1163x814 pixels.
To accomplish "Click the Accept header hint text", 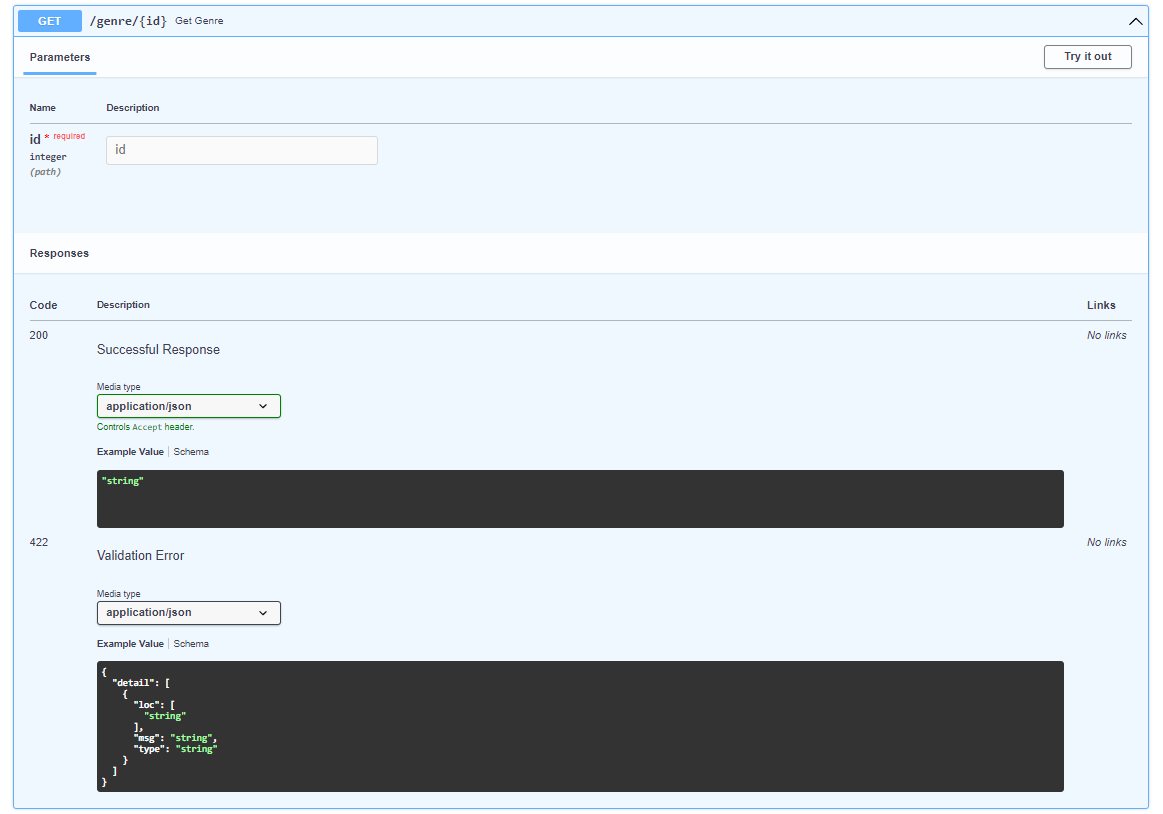I will (x=146, y=427).
